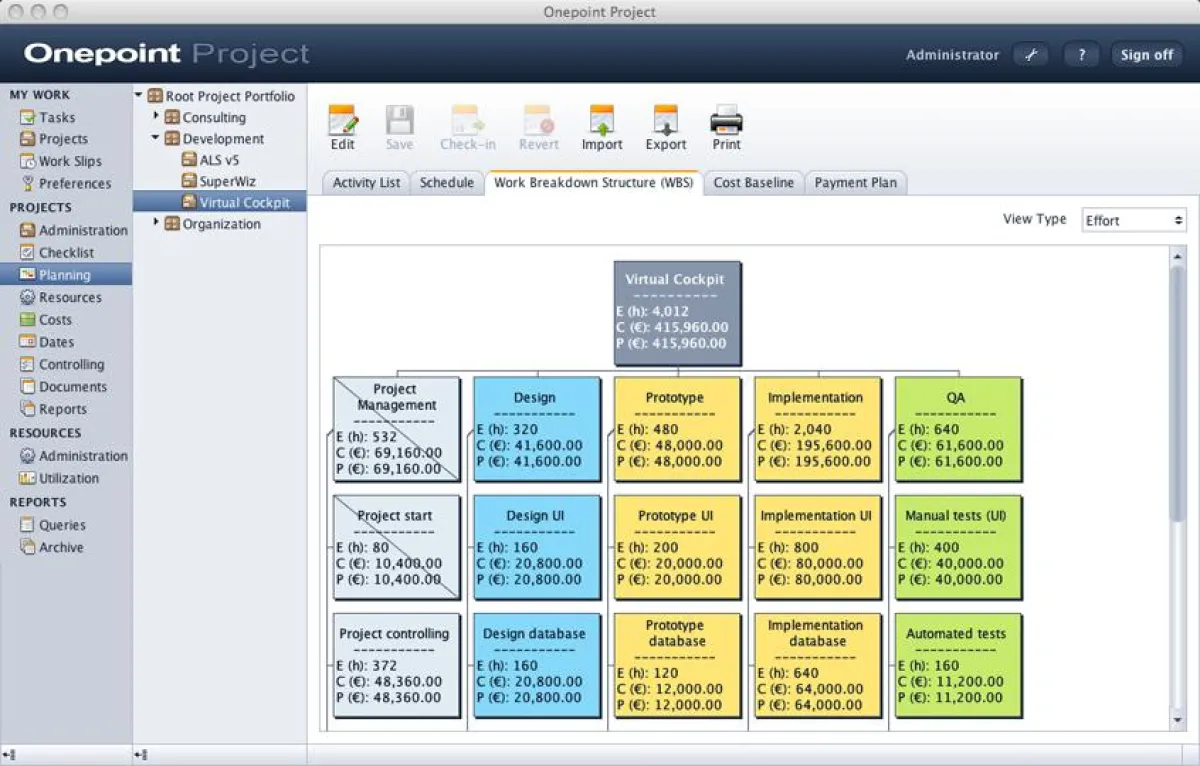
Task: Click the Edit toolbar icon
Action: (x=342, y=120)
